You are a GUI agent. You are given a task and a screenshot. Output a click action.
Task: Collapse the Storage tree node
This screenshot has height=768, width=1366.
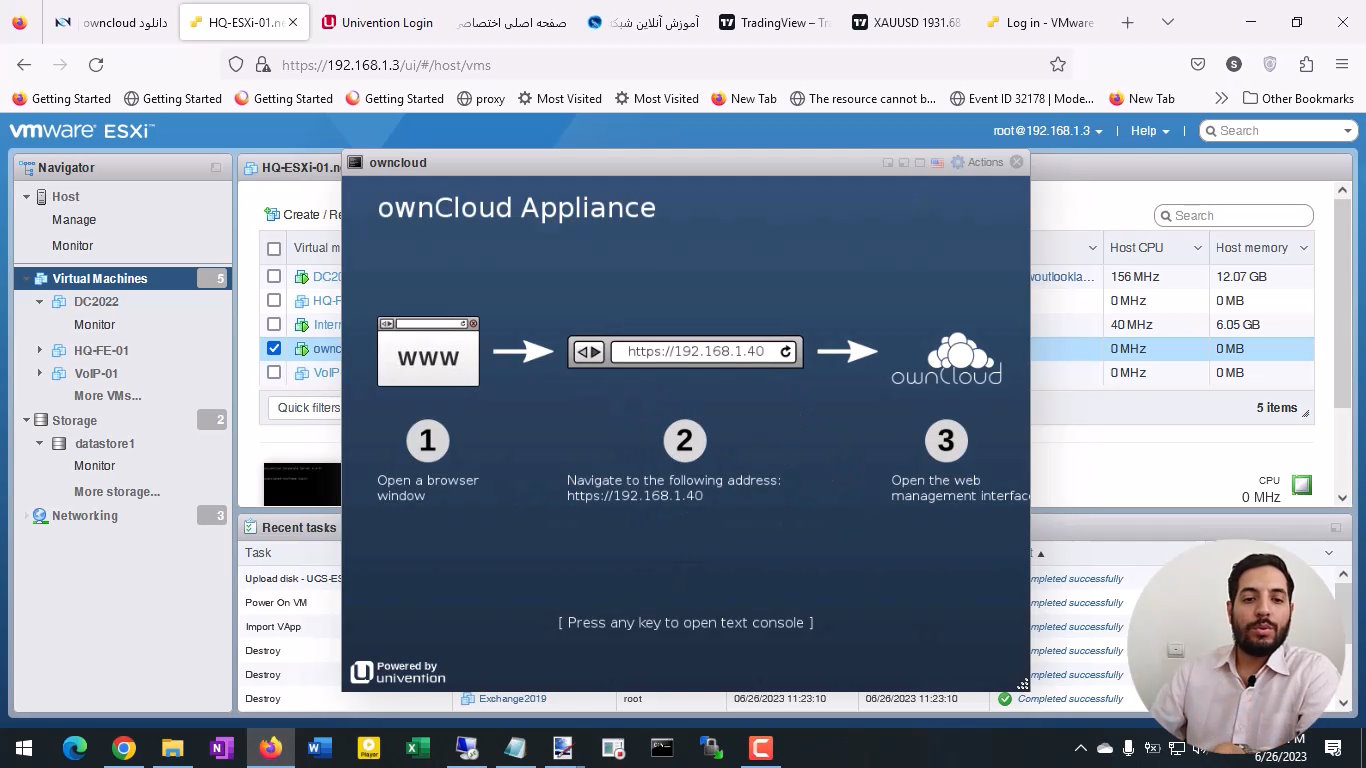(x=26, y=421)
